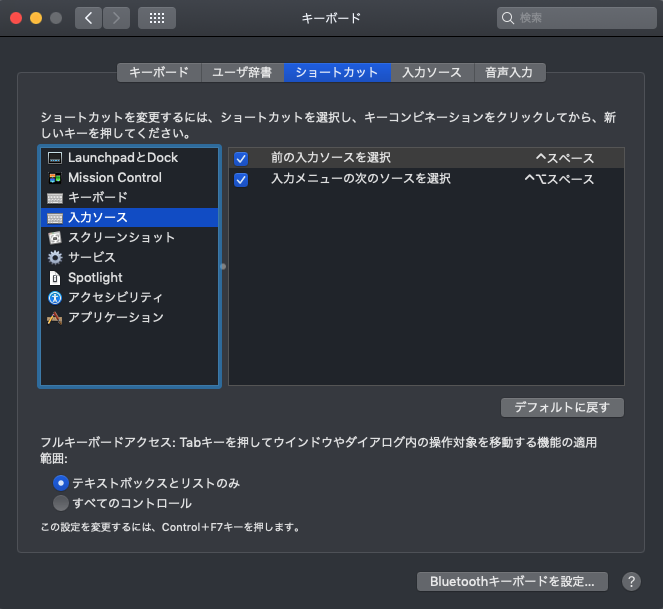The height and width of the screenshot is (609, 663).
Task: Select すべてのコントロール radio button
Action: coord(61,503)
